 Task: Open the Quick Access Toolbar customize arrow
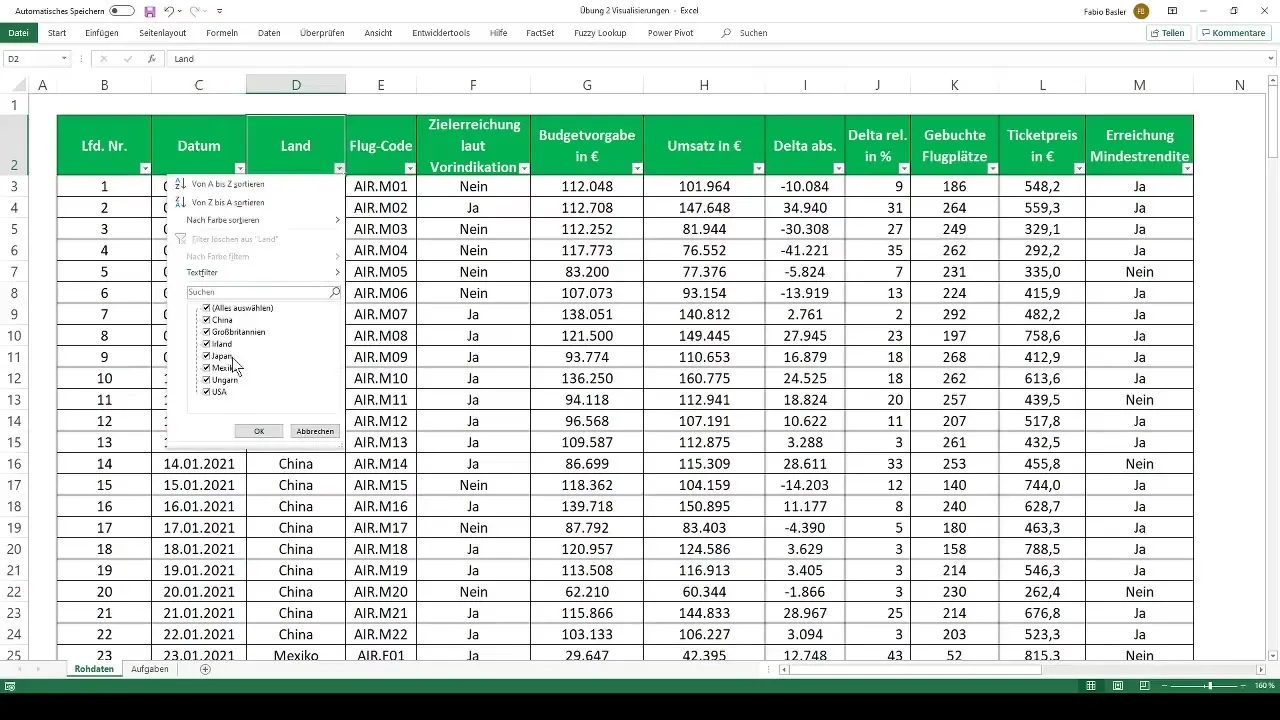(x=219, y=11)
